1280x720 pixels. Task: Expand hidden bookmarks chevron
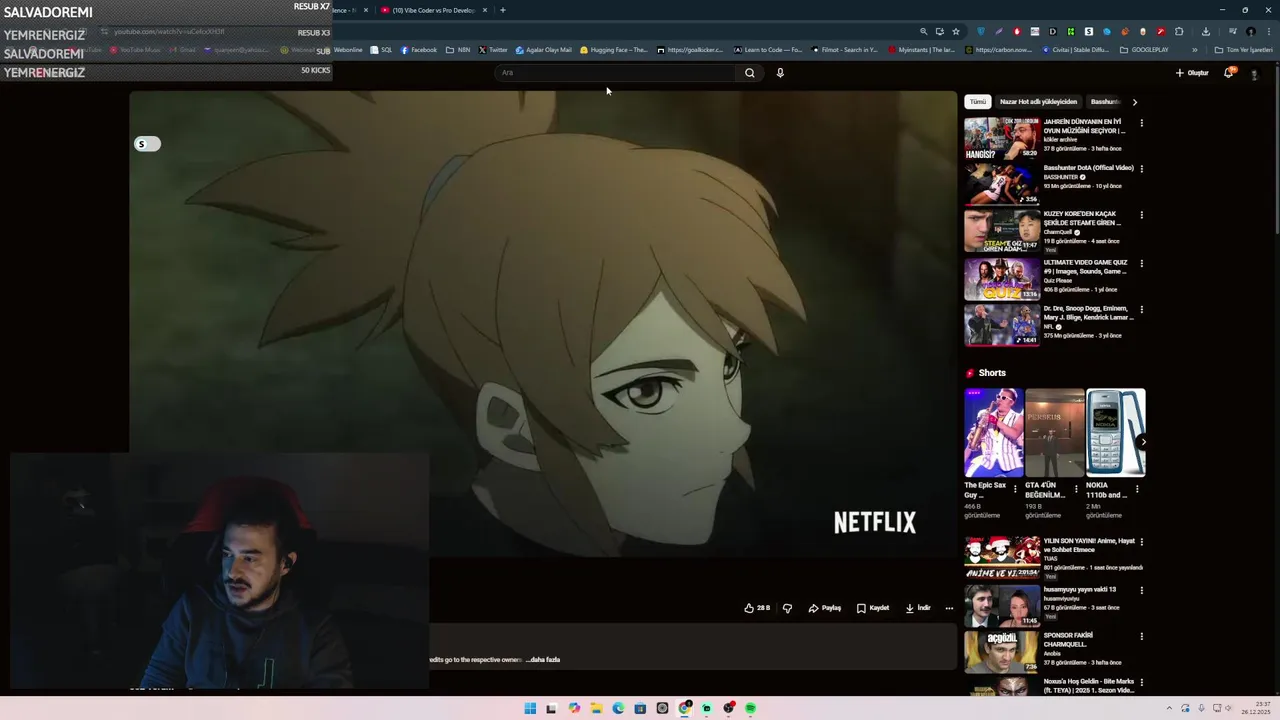(1194, 50)
